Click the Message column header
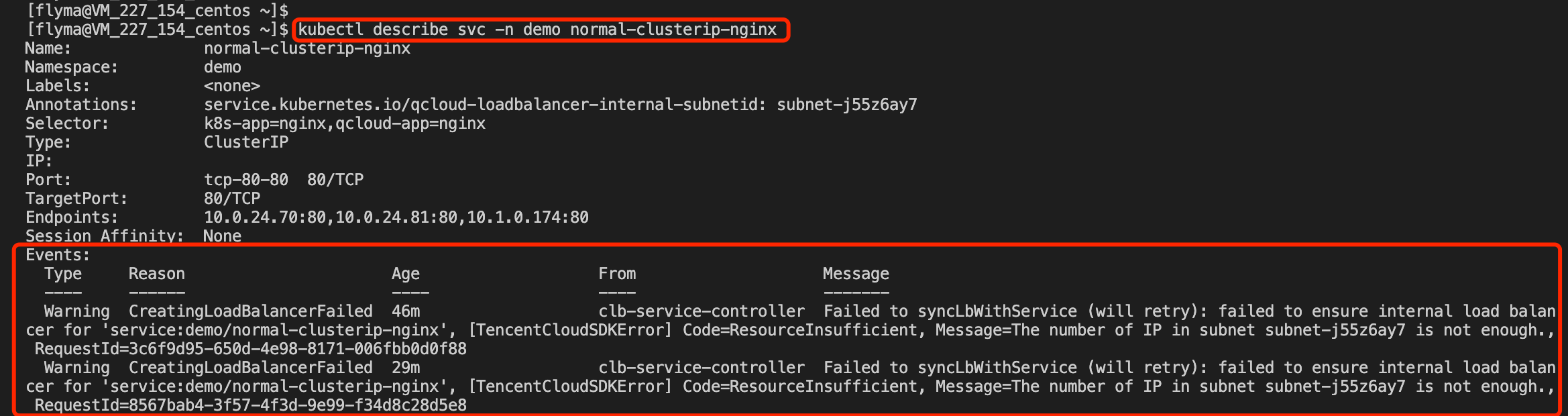 tap(856, 274)
